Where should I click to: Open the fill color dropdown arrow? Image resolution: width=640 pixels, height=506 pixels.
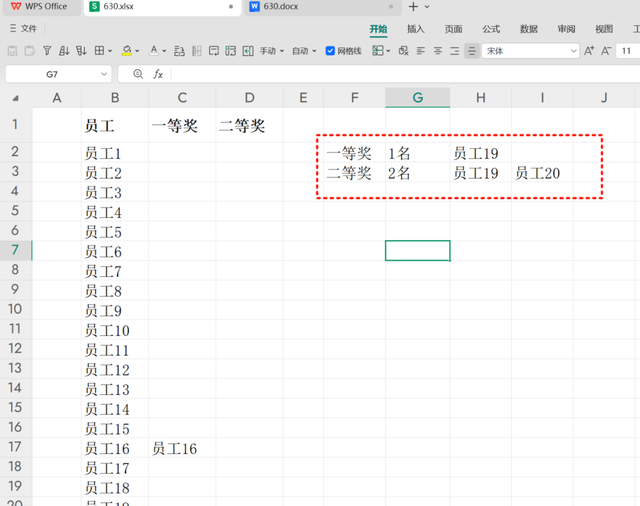click(x=137, y=51)
